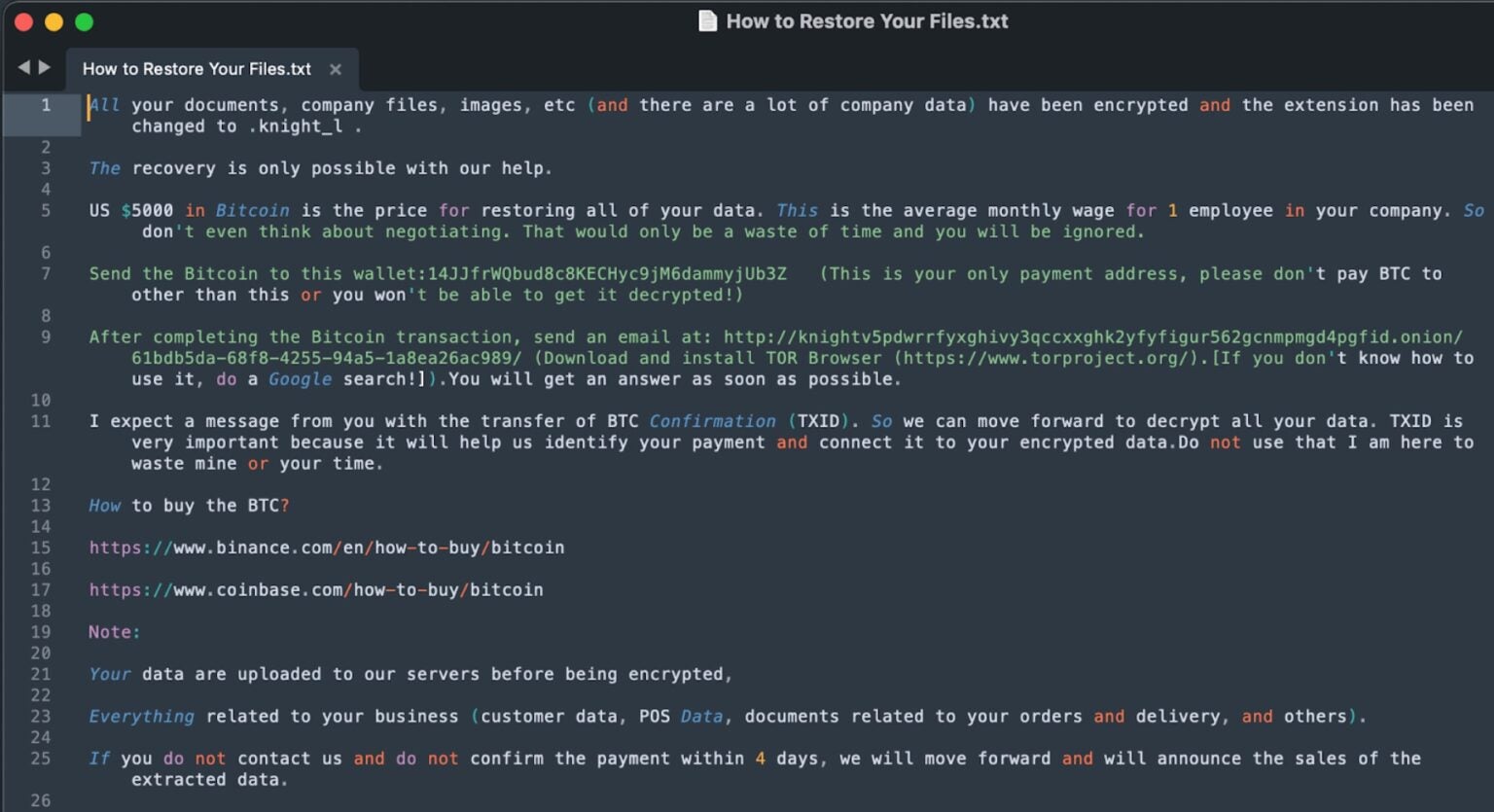Minimize the window with the yellow button

point(54,21)
